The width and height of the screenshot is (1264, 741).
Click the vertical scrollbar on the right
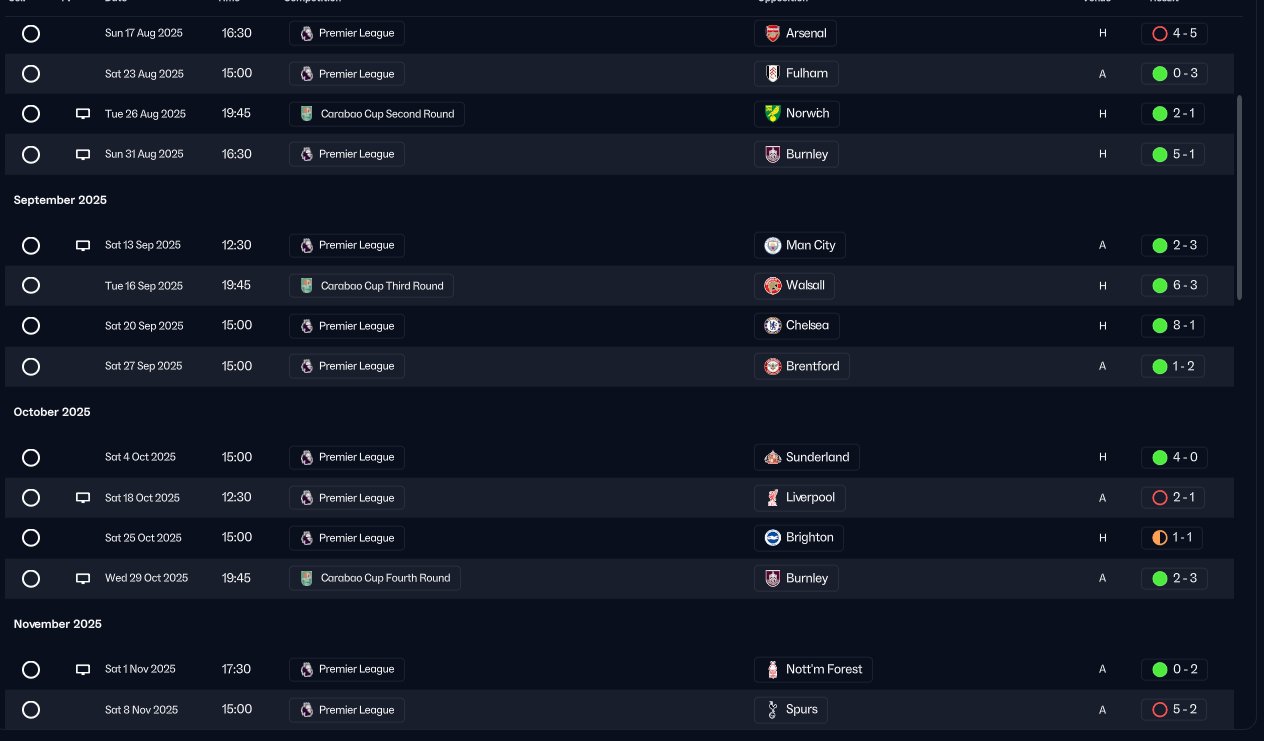coord(1240,197)
